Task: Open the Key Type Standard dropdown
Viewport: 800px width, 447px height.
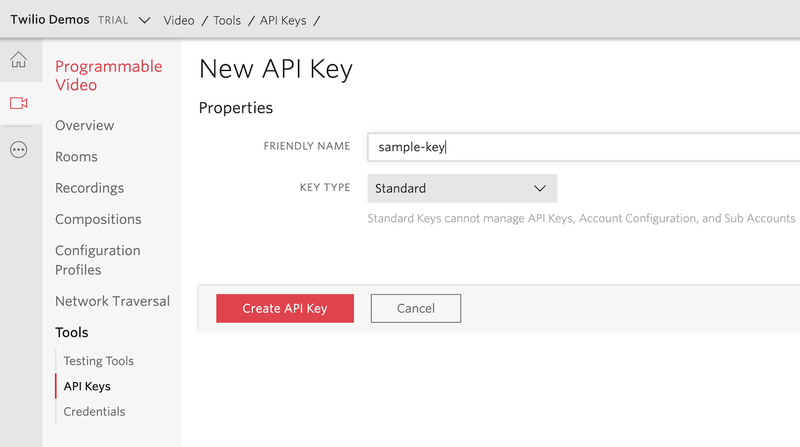Action: coord(462,188)
